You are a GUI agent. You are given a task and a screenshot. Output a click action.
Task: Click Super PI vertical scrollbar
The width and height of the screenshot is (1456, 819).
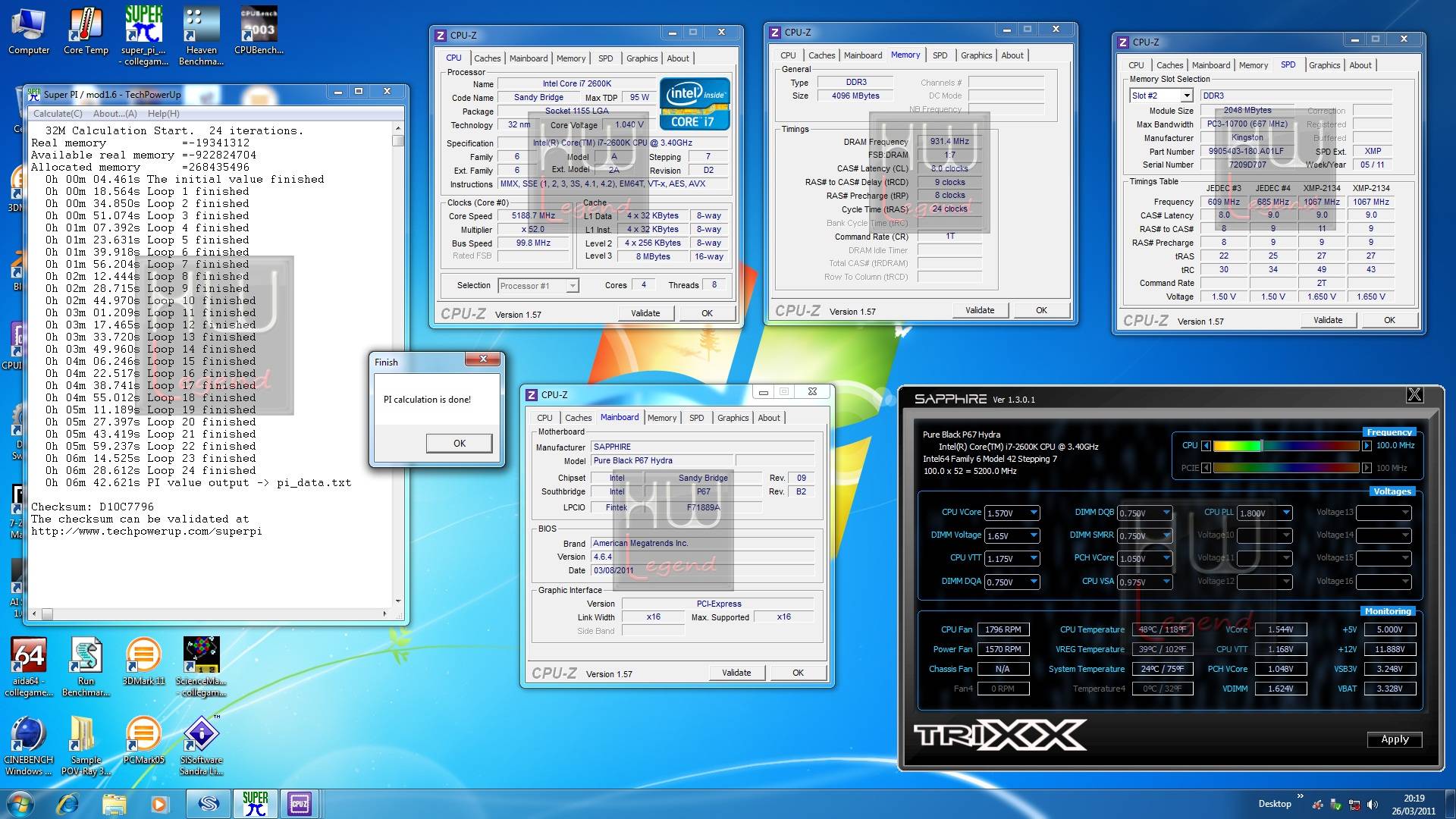(398, 364)
